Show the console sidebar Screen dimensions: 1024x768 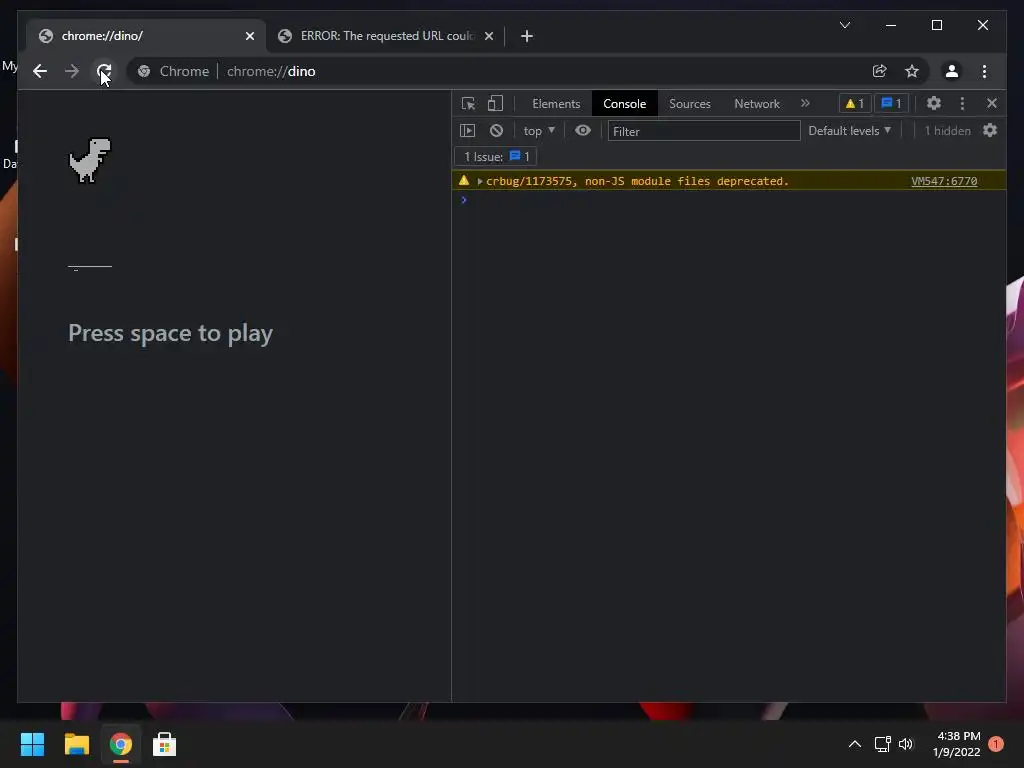point(468,131)
